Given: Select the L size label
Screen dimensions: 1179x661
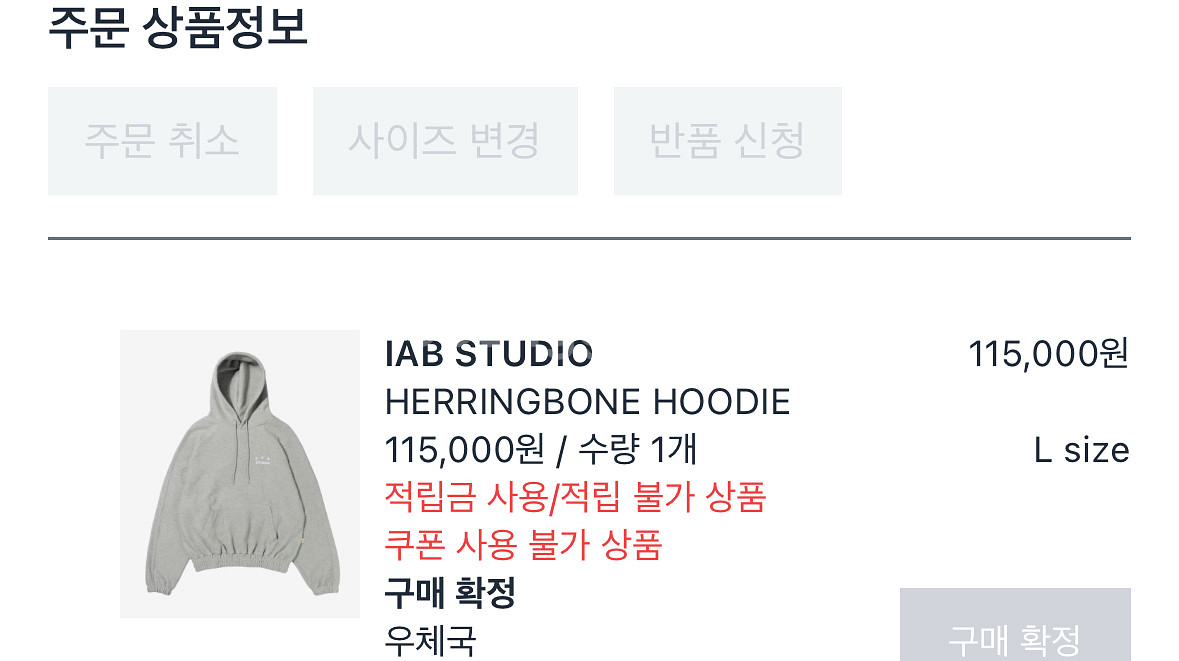Looking at the screenshot, I should coord(1081,450).
